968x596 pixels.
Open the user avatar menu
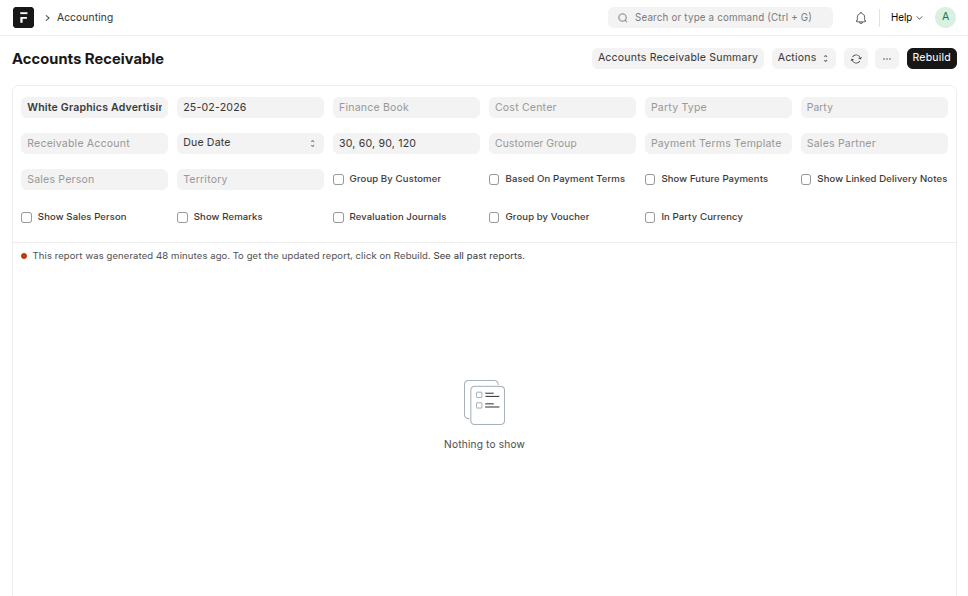pyautogui.click(x=944, y=18)
